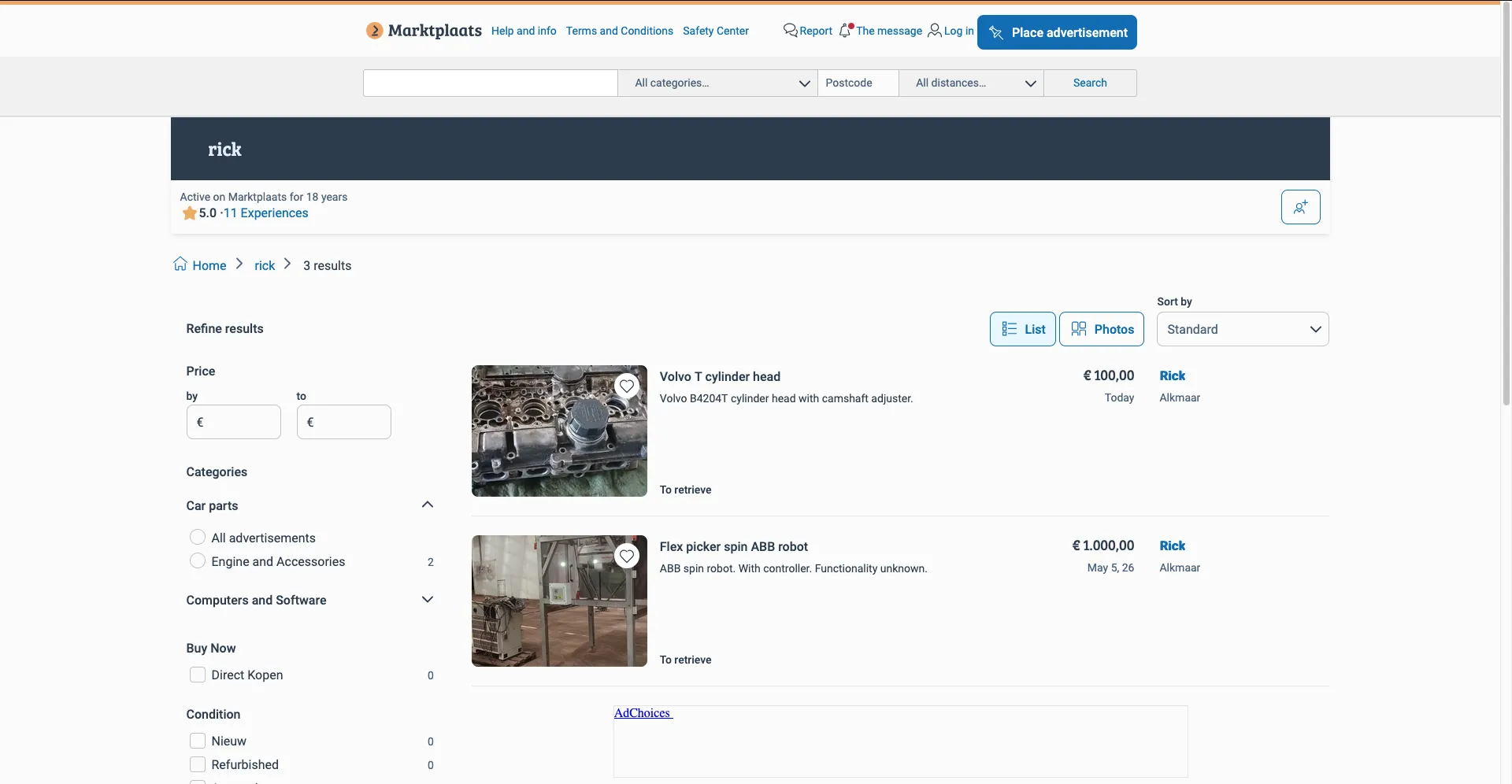Screen dimensions: 1512x784
Task: Click the List view icon
Action: [1009, 328]
